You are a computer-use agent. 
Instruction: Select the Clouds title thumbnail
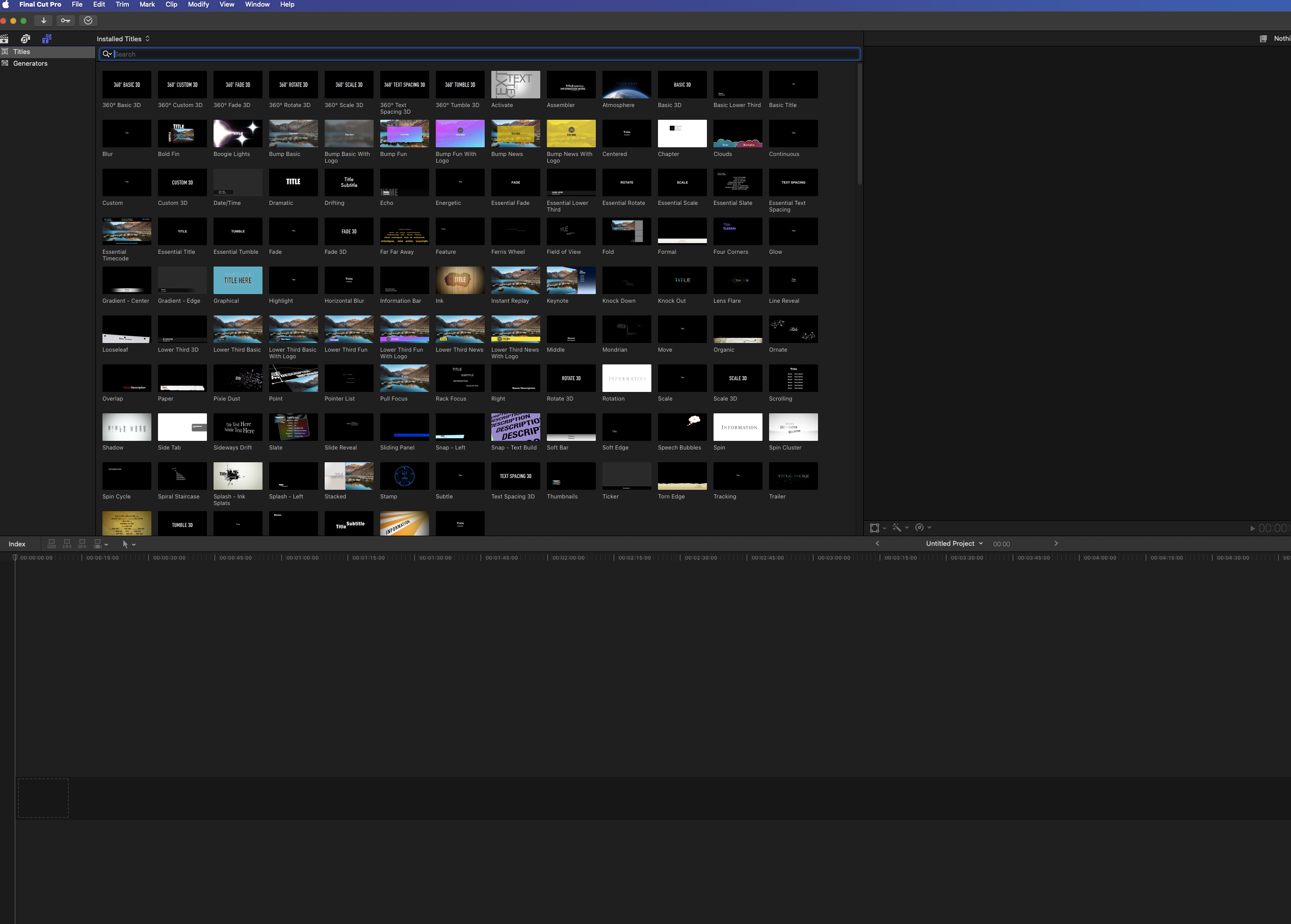click(x=737, y=134)
